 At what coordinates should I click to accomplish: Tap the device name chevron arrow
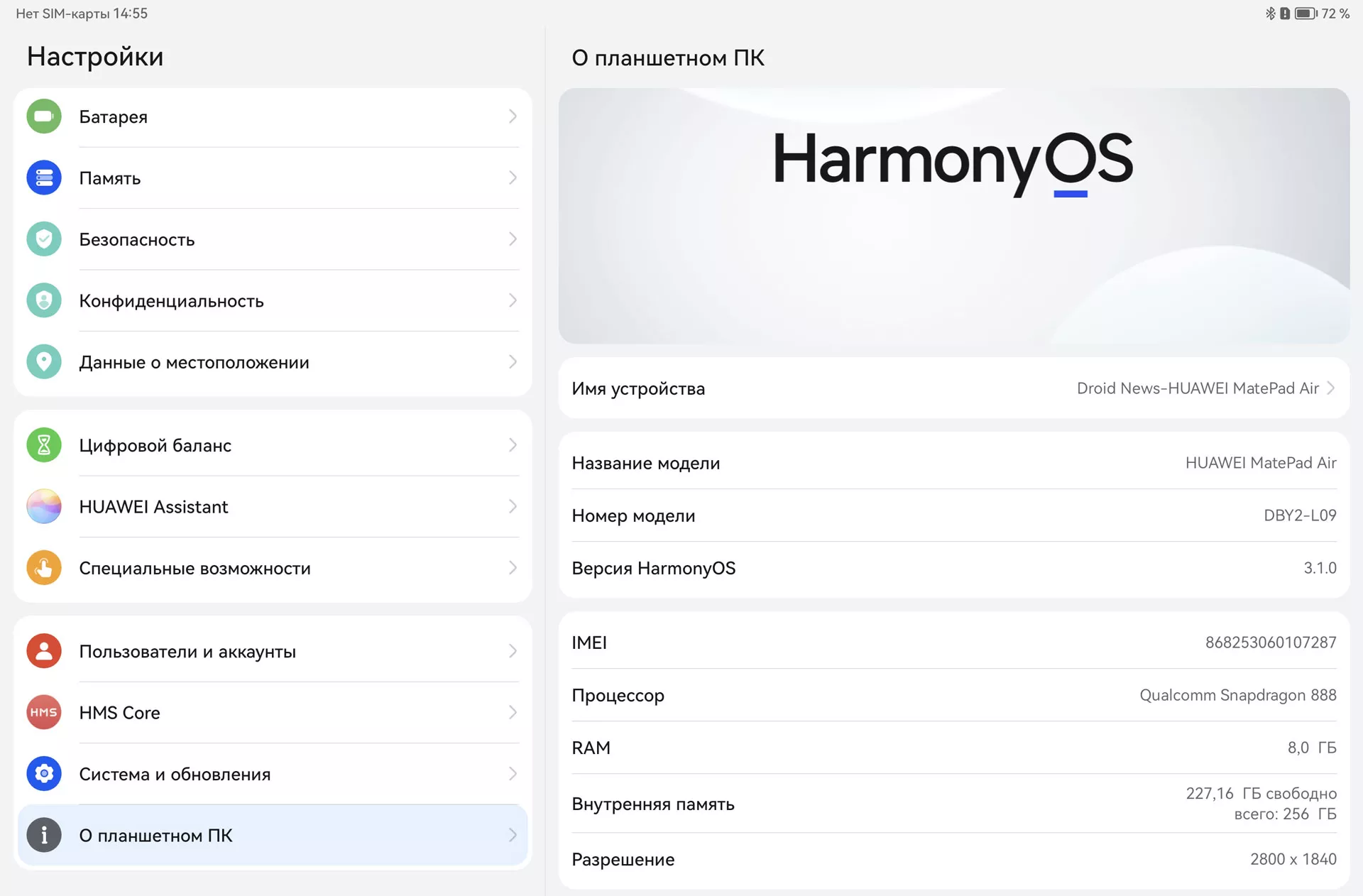coord(1331,388)
